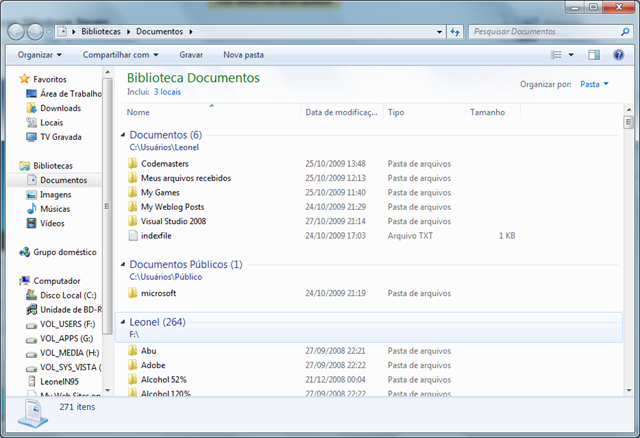Select the Meus arquivos recebidos folder icon

point(133,178)
